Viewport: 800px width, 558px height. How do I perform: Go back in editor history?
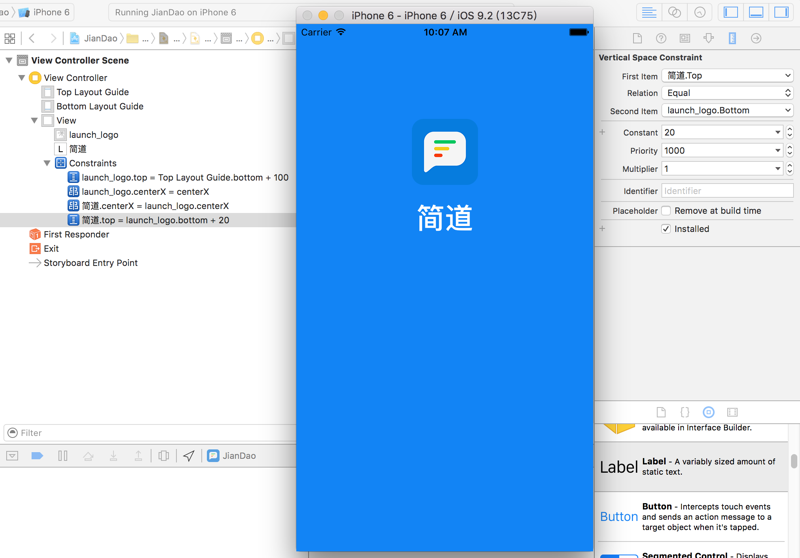(x=32, y=38)
